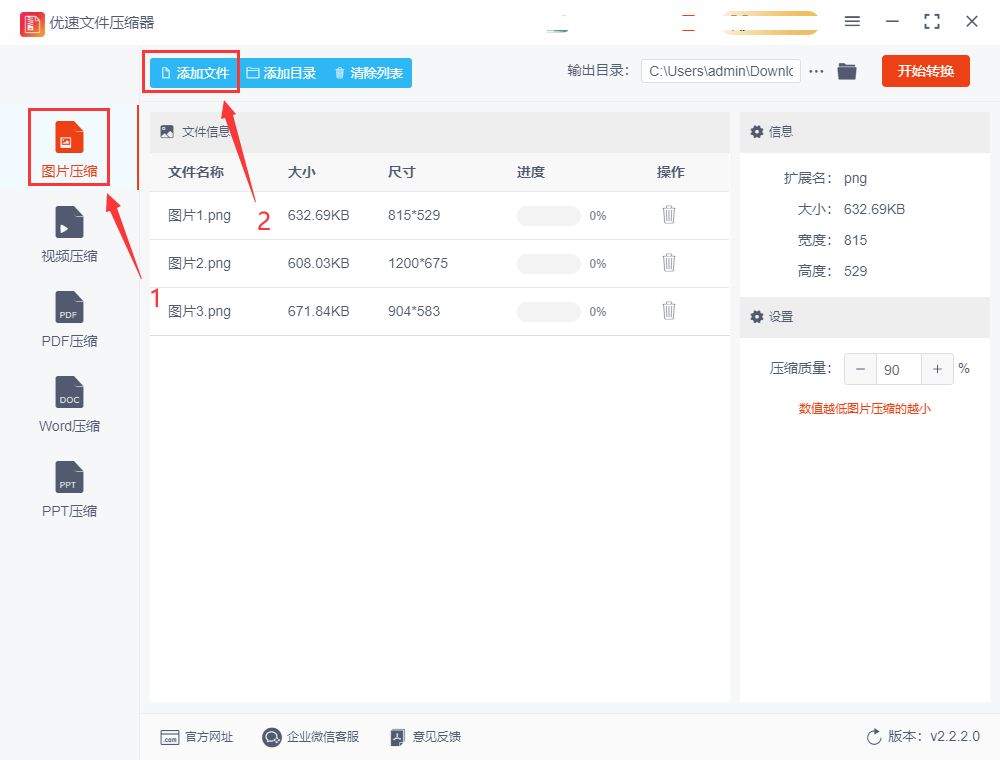The height and width of the screenshot is (760, 1000).
Task: Minimize the compressor window
Action: click(x=892, y=22)
